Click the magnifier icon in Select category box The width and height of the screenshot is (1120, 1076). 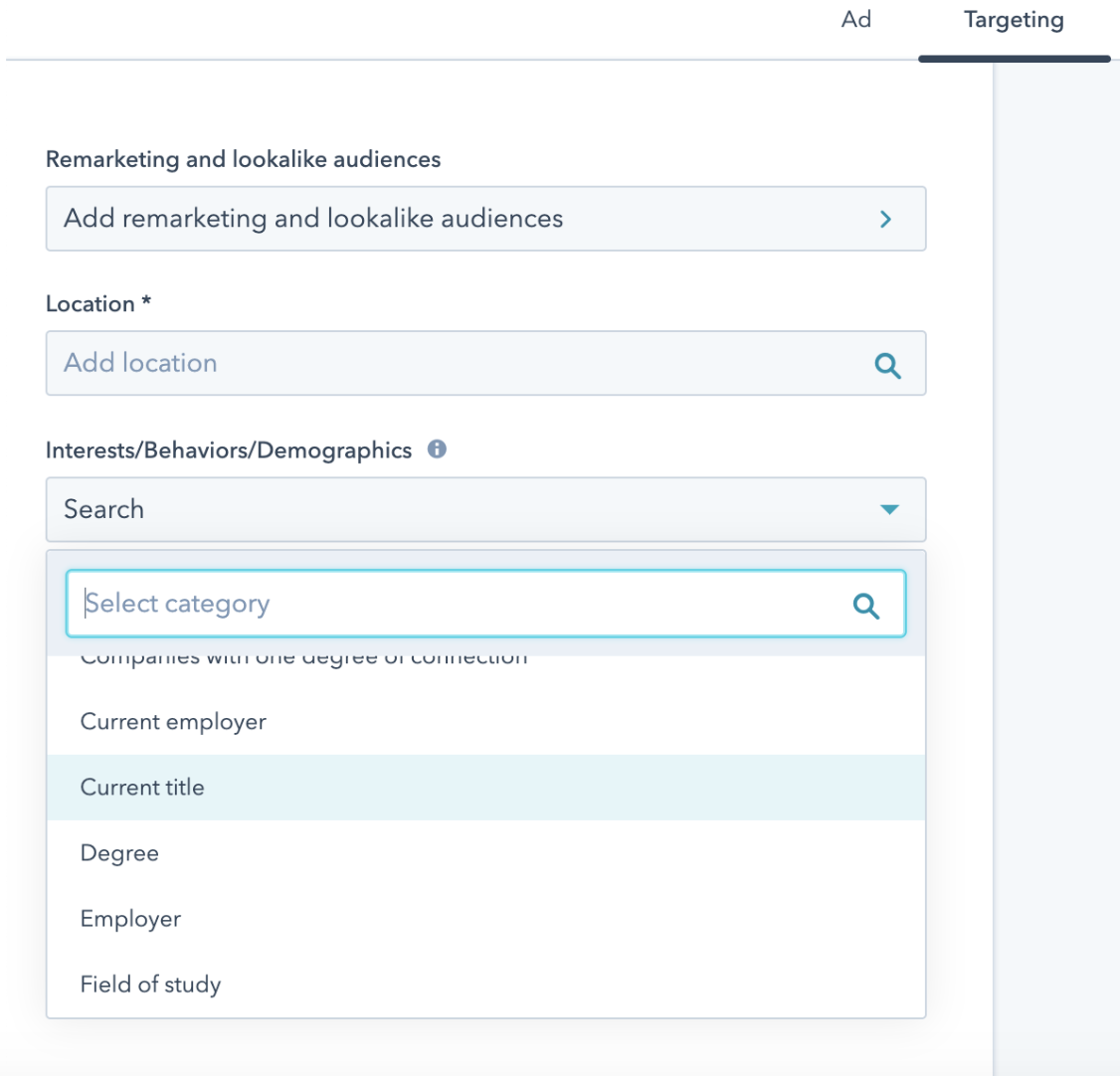(x=866, y=606)
